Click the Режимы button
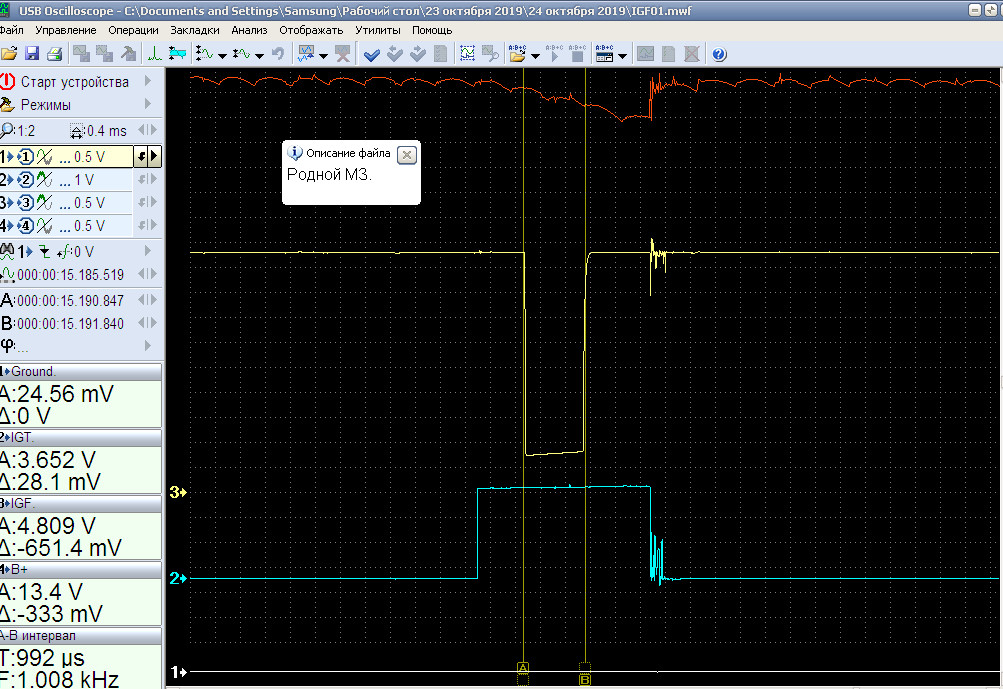 (x=45, y=104)
